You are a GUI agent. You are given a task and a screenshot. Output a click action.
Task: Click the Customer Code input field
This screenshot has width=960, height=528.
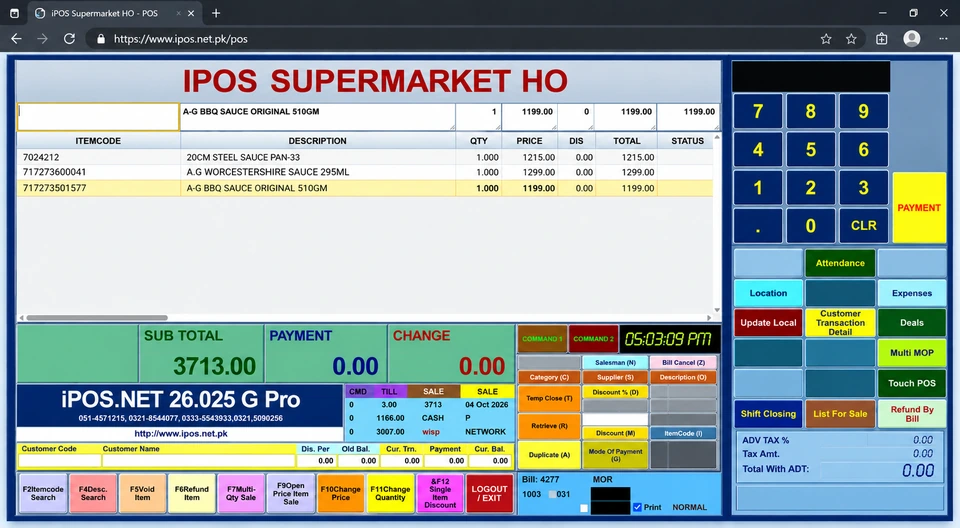point(60,461)
